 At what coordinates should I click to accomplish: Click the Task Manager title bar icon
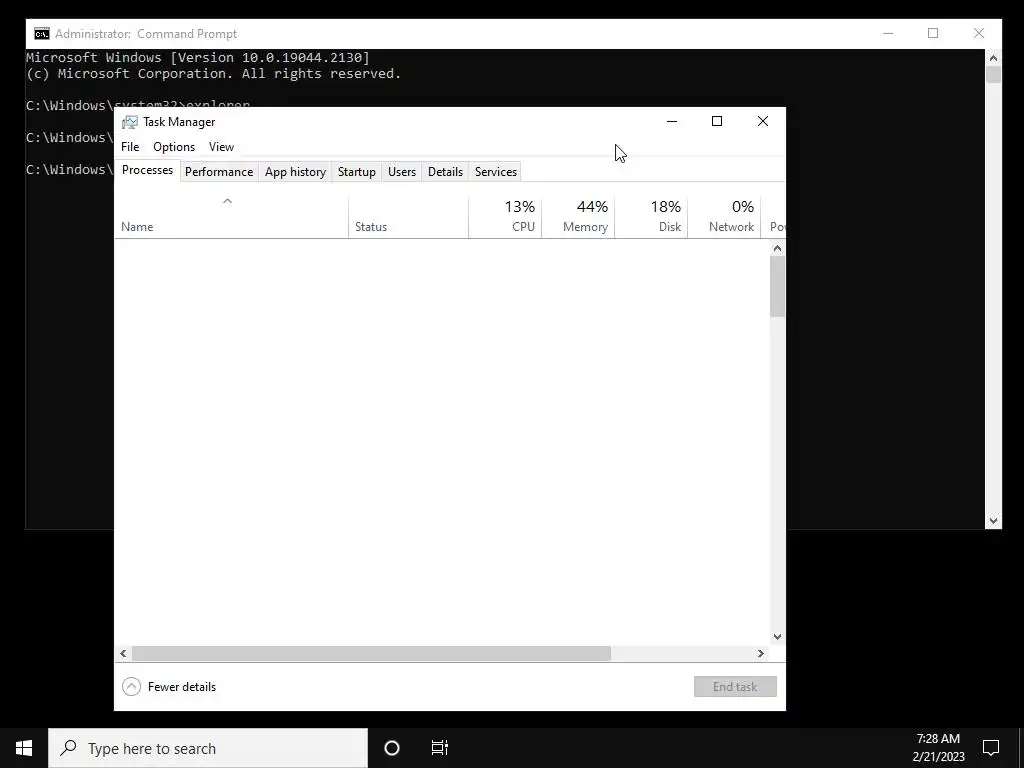point(130,122)
